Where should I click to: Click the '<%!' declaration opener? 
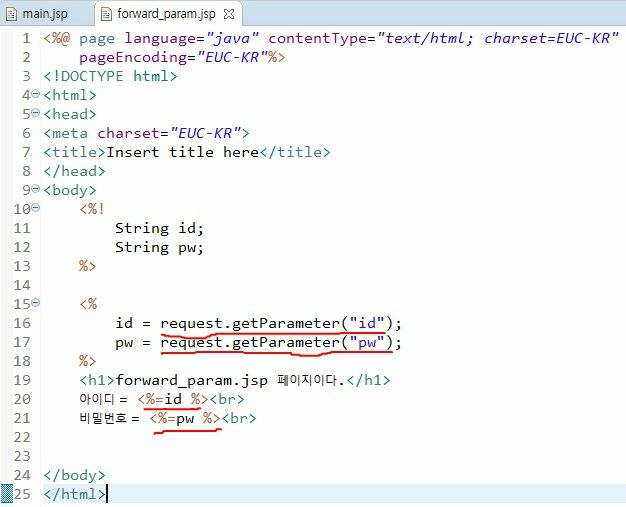[x=92, y=209]
